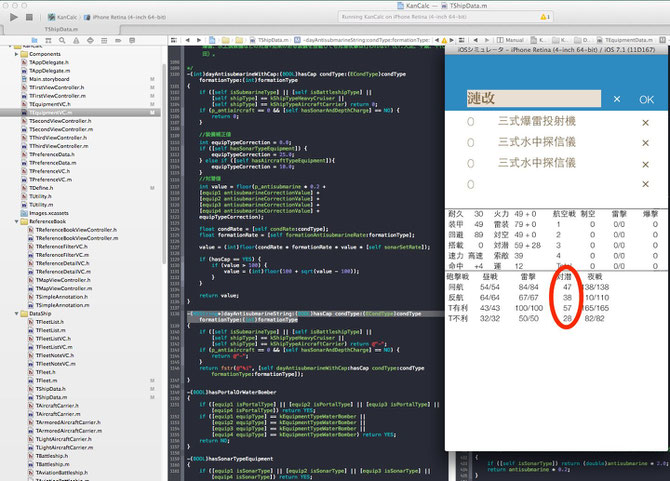This screenshot has width=670, height=481.
Task: Expand the Components folder
Action: tap(16, 54)
